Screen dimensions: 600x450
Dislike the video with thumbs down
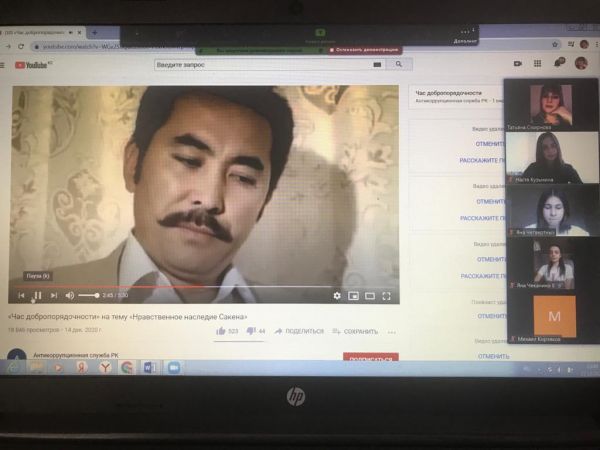[x=250, y=331]
